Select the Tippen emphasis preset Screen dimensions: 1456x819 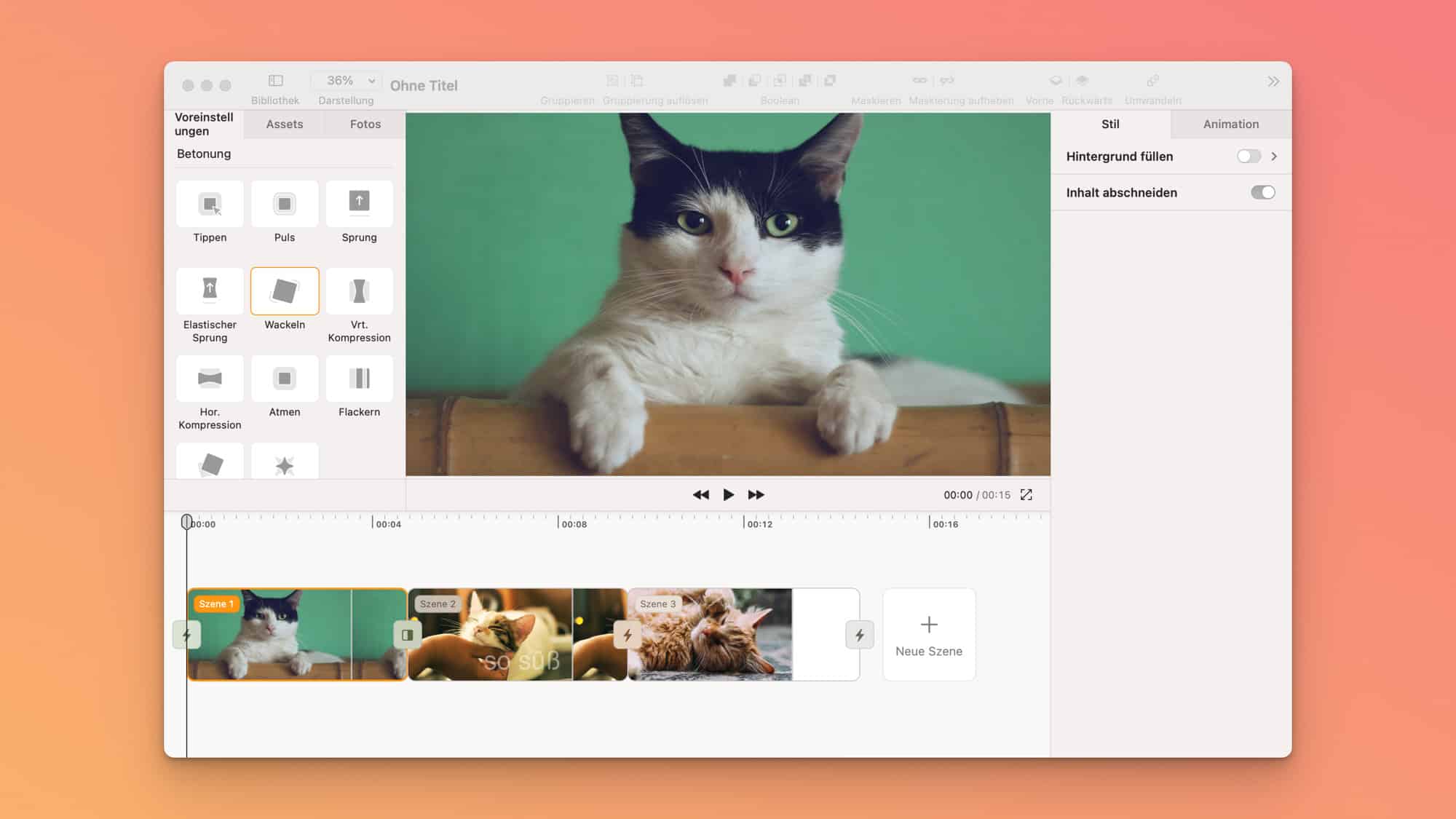click(x=210, y=205)
